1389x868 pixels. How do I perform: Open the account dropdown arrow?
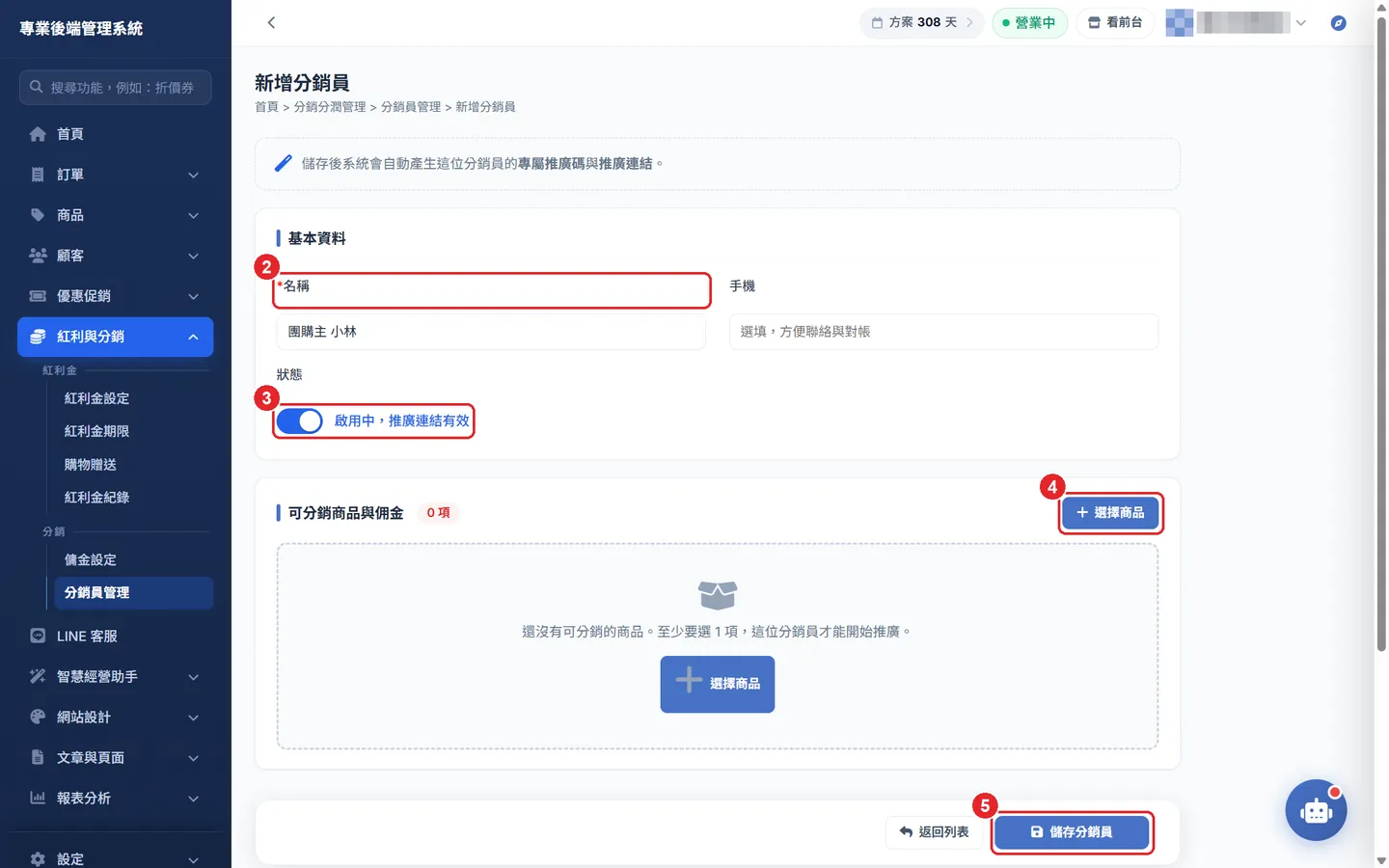1300,23
